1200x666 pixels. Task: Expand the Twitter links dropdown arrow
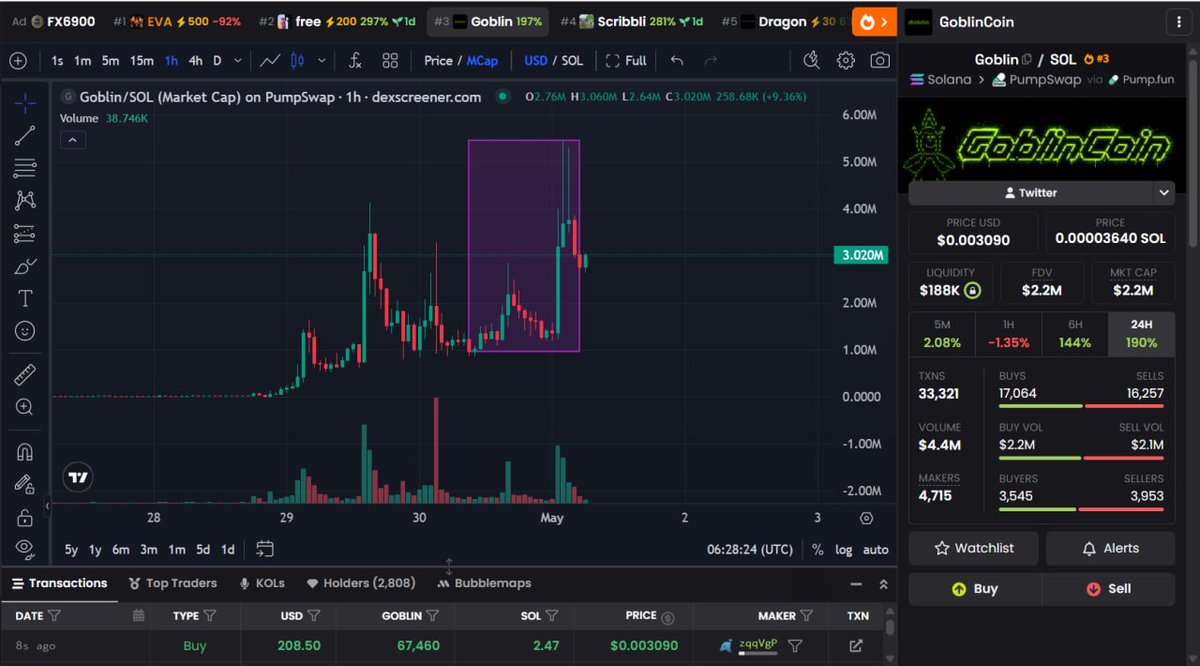pos(1164,193)
